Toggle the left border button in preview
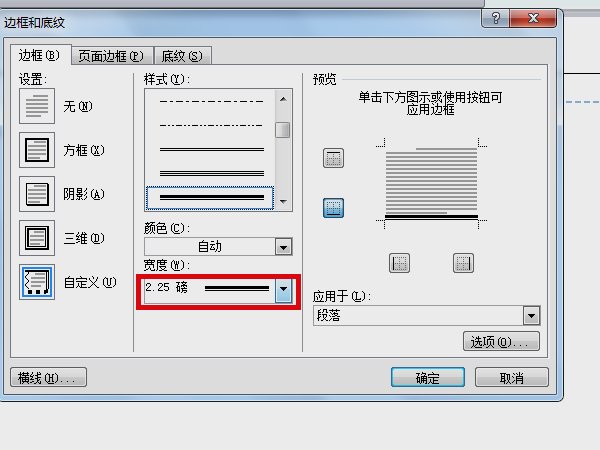600x450 pixels. [x=399, y=263]
